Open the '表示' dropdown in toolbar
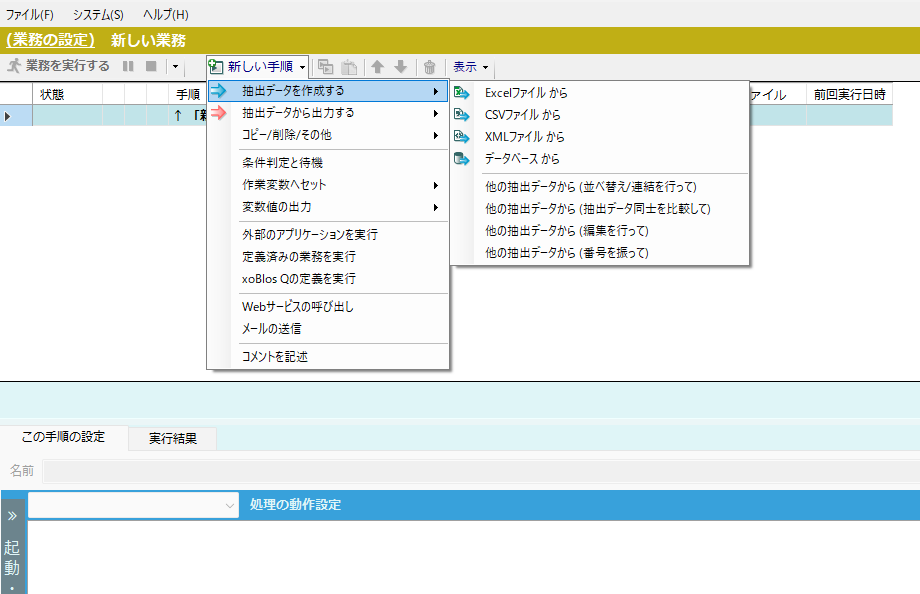Image resolution: width=920 pixels, height=594 pixels. pos(470,67)
